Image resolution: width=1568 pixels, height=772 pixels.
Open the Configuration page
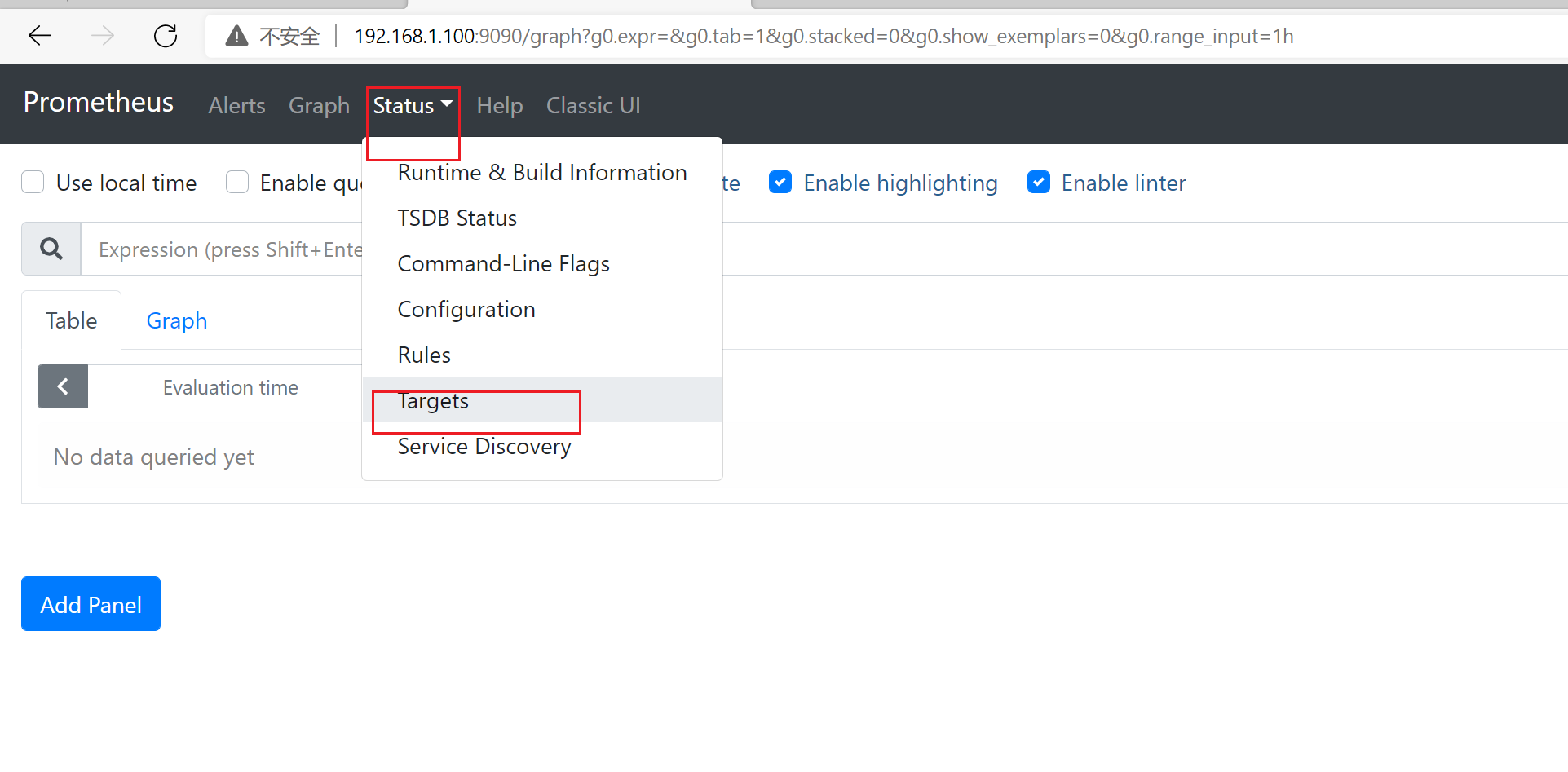tap(542, 310)
